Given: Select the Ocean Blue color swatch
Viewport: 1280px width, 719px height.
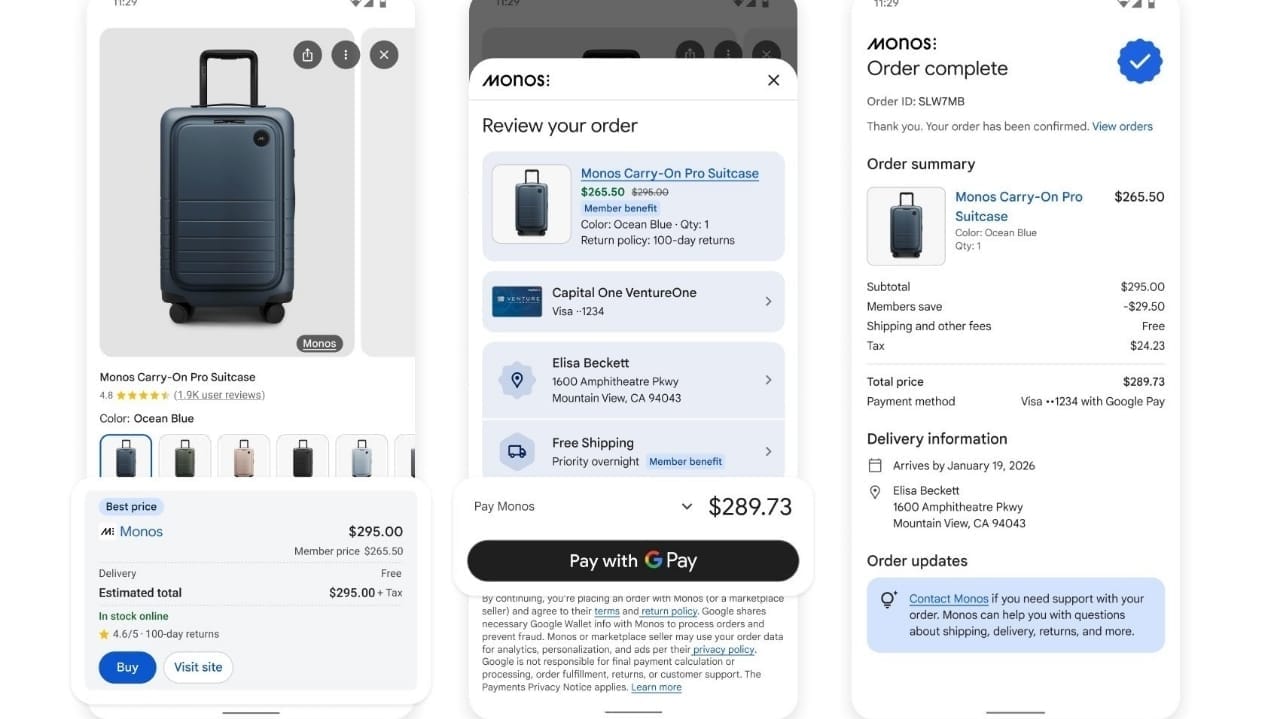Looking at the screenshot, I should (x=126, y=458).
